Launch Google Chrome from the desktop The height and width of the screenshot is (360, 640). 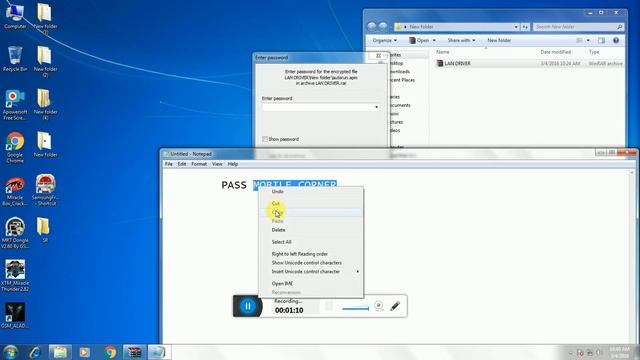click(x=15, y=147)
